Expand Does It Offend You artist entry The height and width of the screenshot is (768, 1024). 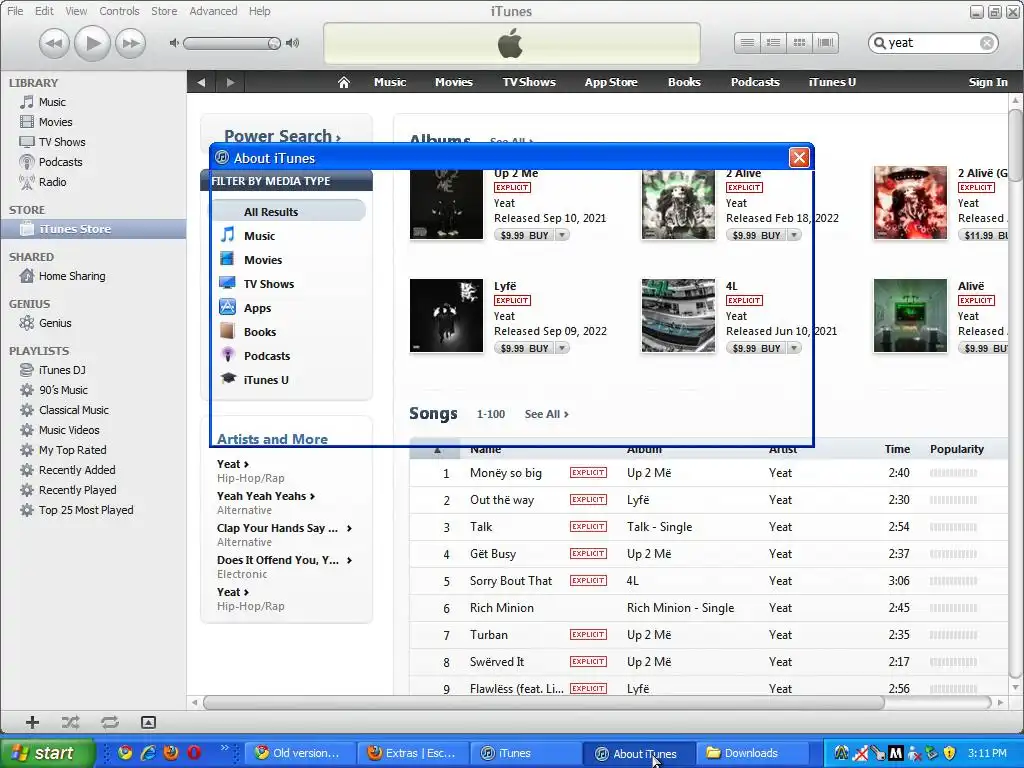tap(349, 560)
